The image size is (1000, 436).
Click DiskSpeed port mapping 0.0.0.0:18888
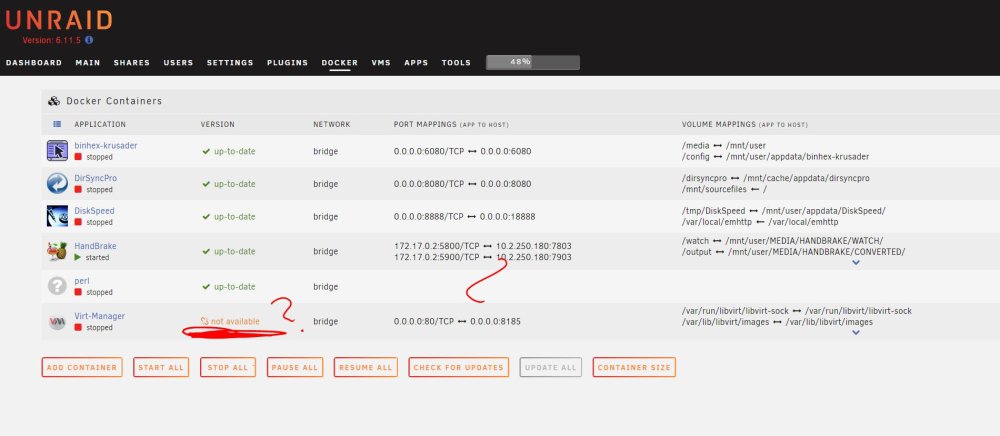pos(508,217)
